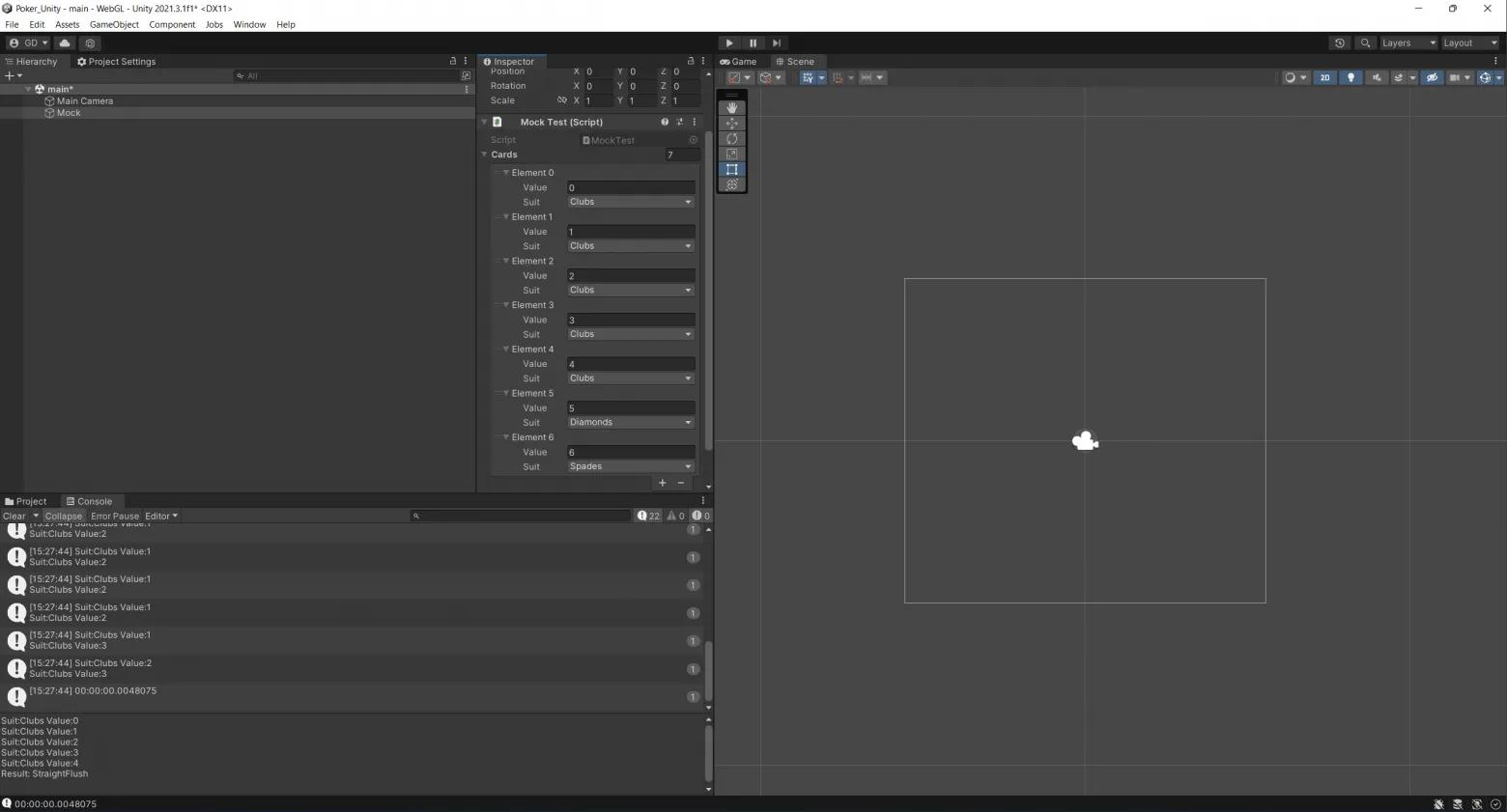Switch to the Project Settings tab
The image size is (1507, 812).
tap(117, 61)
